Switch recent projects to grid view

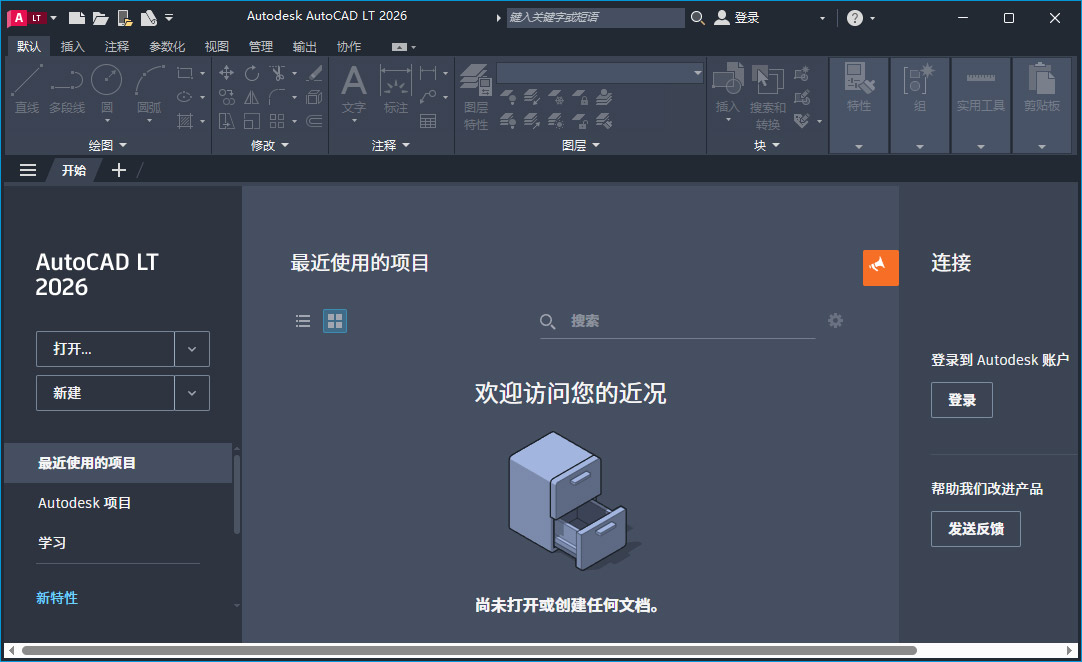pos(335,321)
